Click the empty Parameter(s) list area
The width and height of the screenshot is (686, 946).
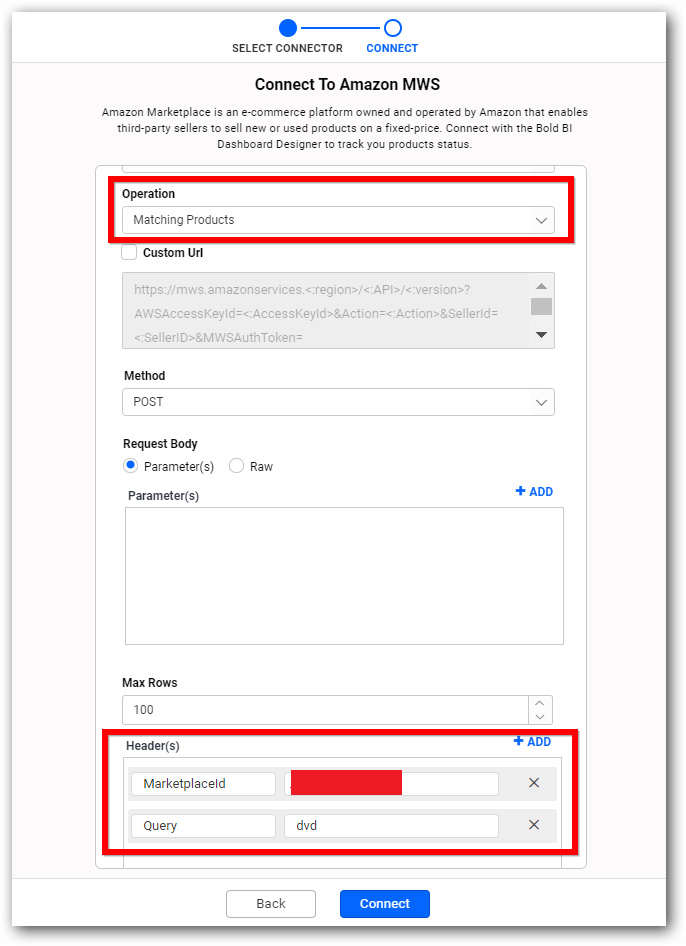(344, 576)
